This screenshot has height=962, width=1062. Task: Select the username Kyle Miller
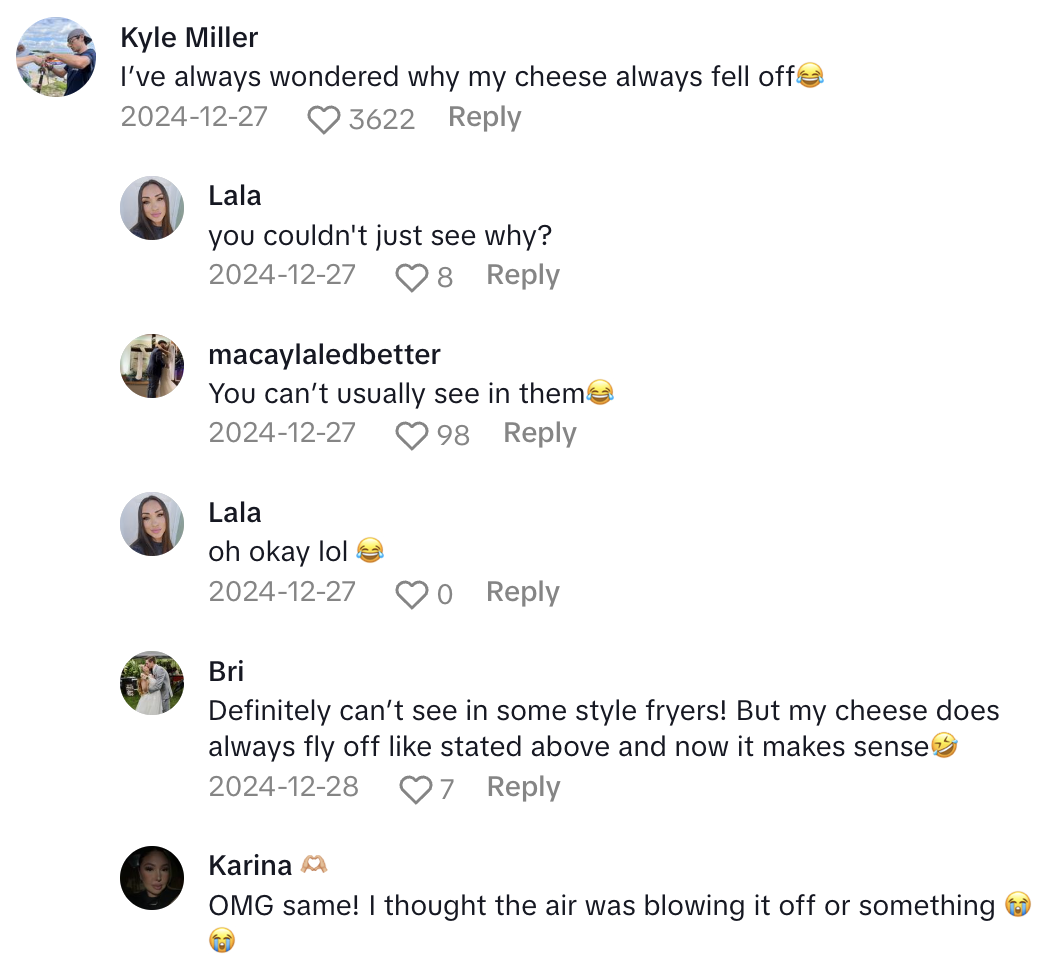tap(189, 37)
